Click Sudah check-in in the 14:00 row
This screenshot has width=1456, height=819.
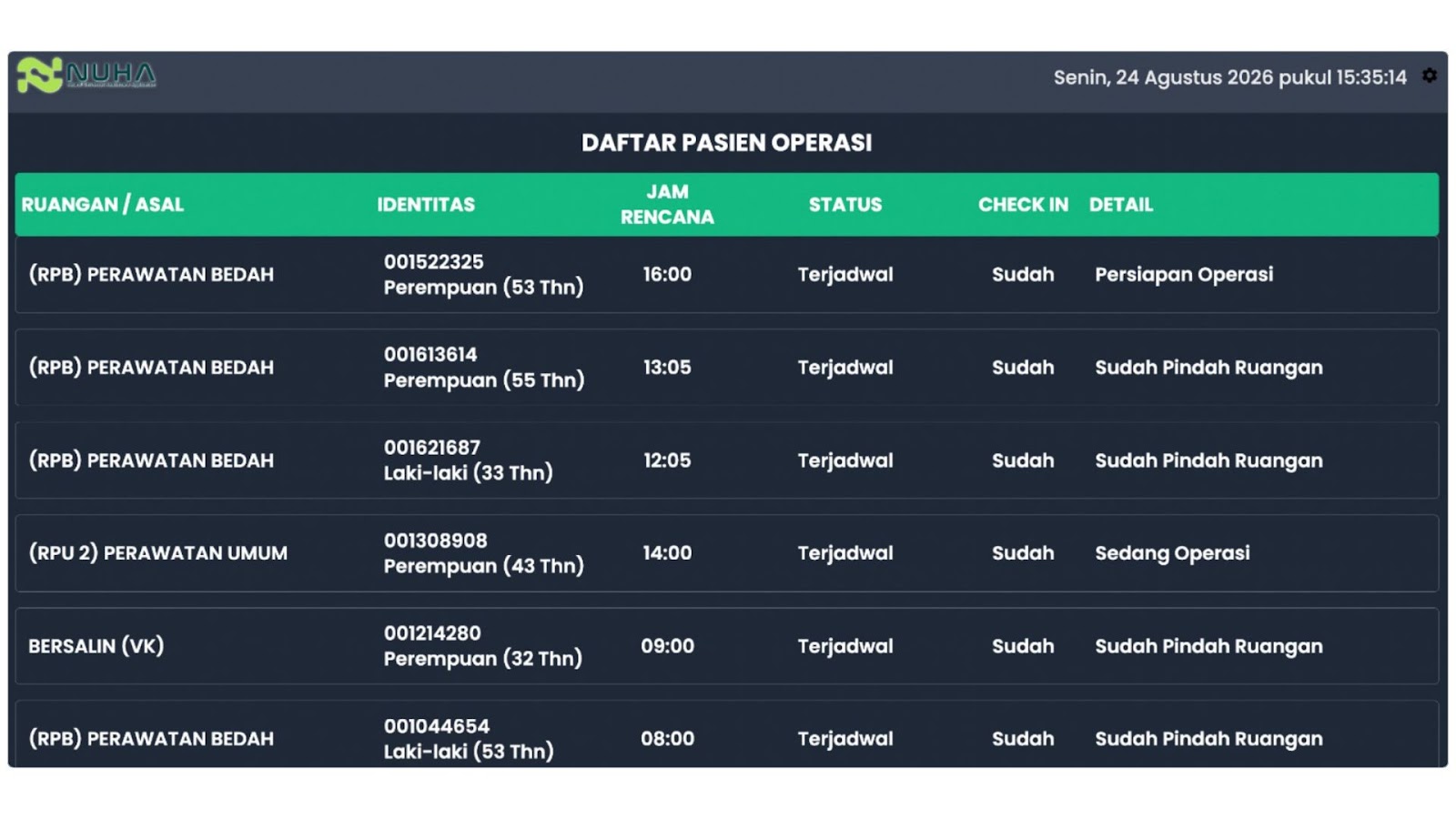point(1023,553)
